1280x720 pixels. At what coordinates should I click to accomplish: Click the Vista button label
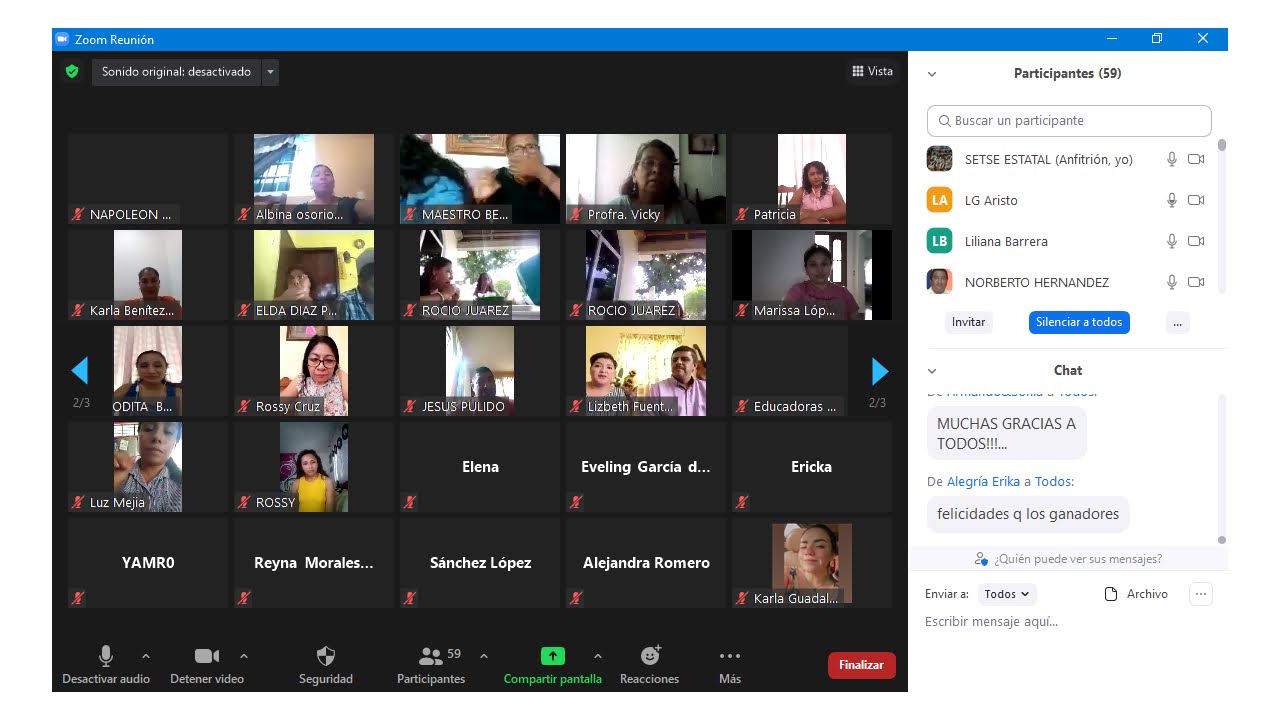880,71
